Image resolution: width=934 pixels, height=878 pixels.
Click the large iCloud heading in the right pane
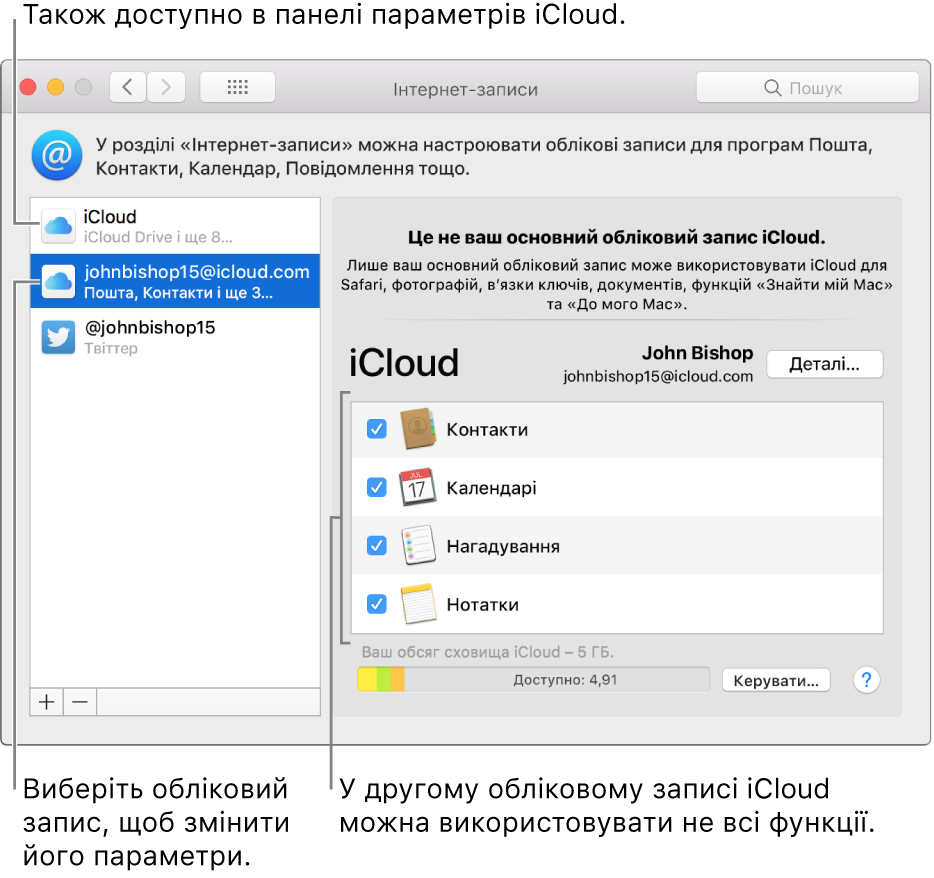404,363
